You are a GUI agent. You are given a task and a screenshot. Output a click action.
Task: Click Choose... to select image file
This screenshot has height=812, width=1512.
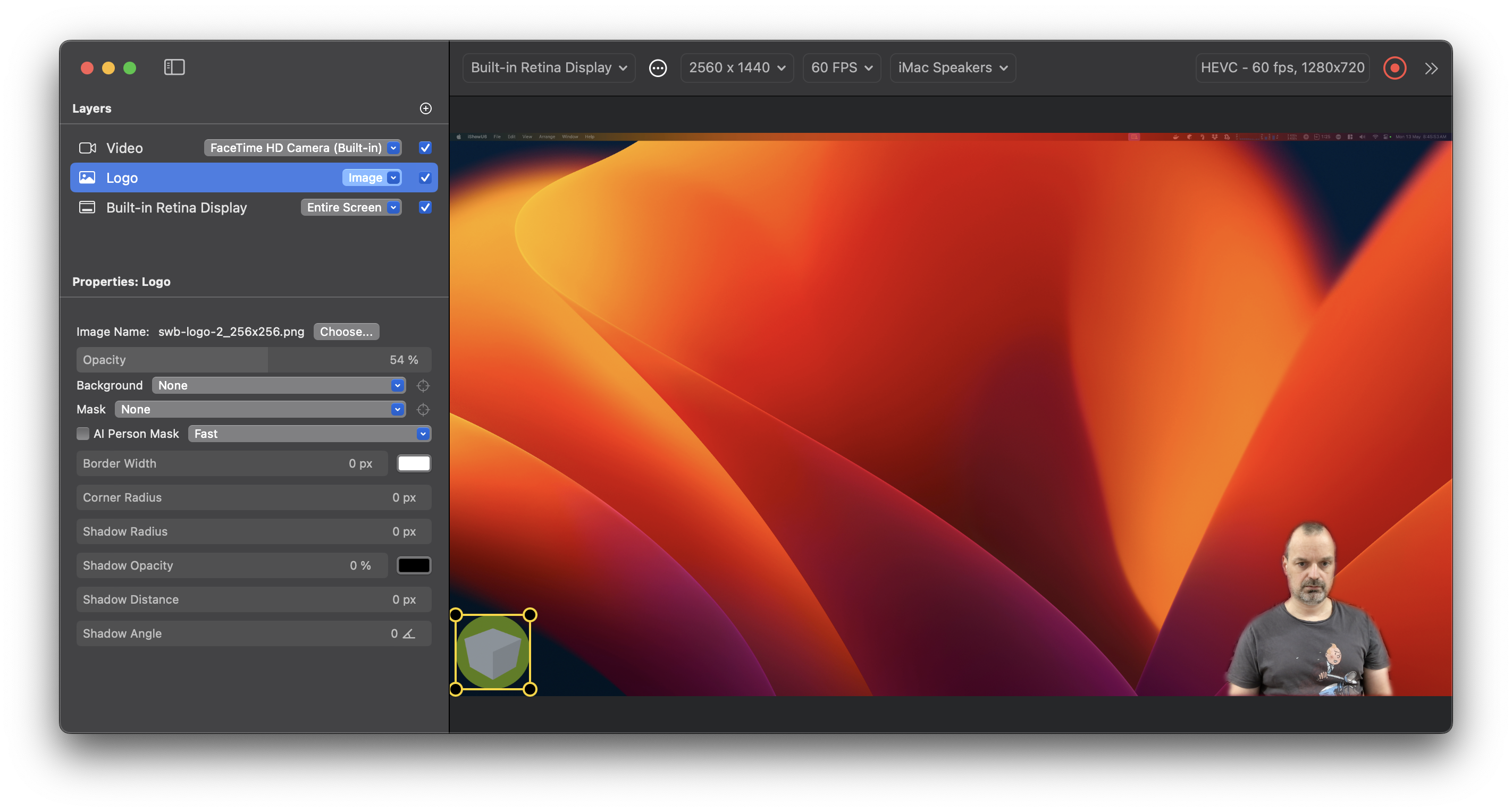point(346,332)
